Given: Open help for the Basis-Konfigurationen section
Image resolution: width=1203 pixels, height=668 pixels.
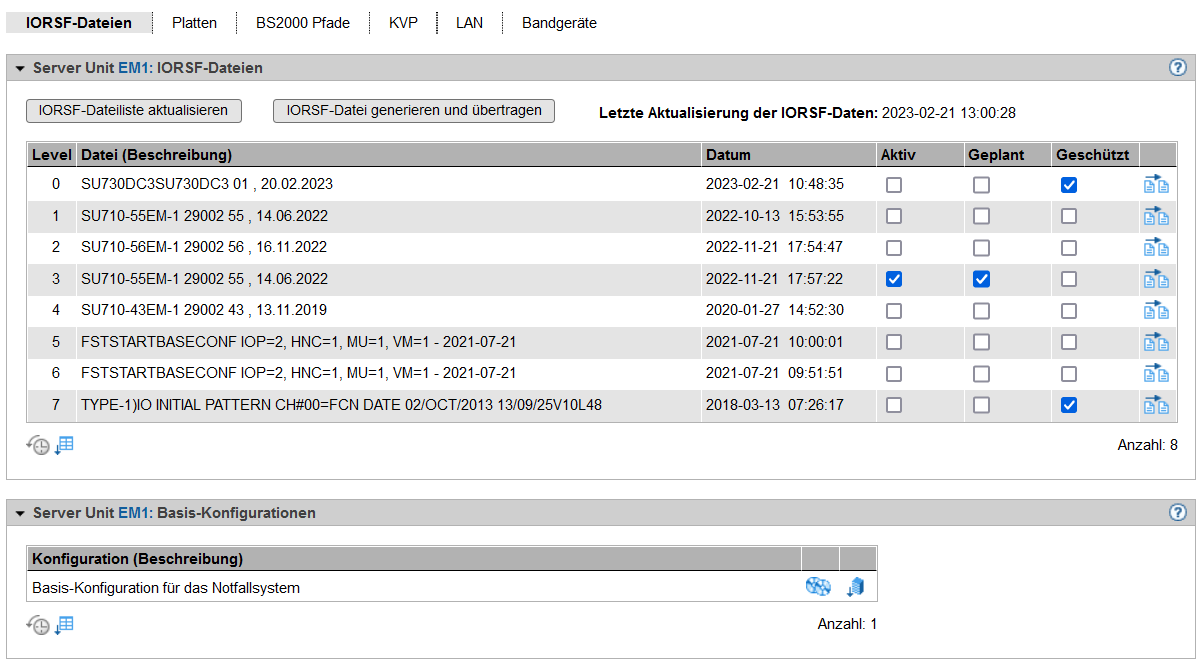Looking at the screenshot, I should (1177, 513).
